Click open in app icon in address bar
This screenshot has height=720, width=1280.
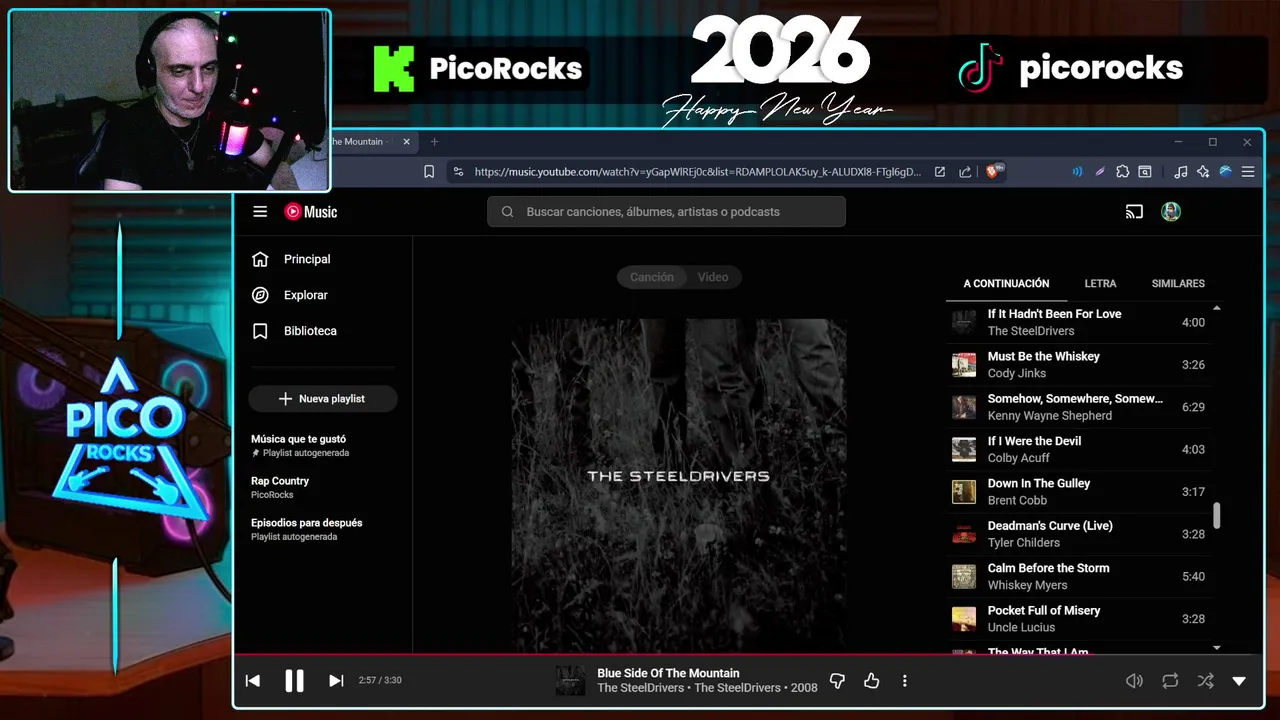point(940,172)
